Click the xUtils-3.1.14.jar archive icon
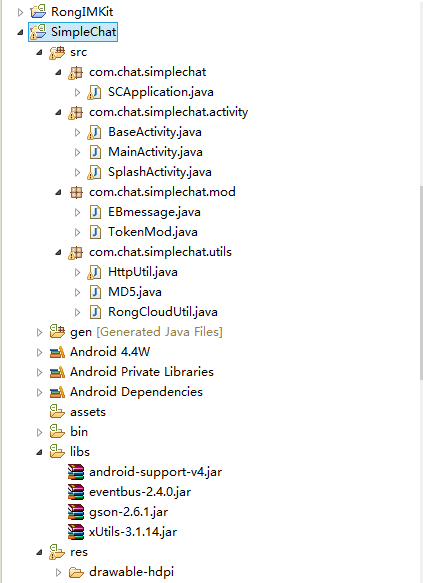The width and height of the screenshot is (423, 583). click(76, 532)
